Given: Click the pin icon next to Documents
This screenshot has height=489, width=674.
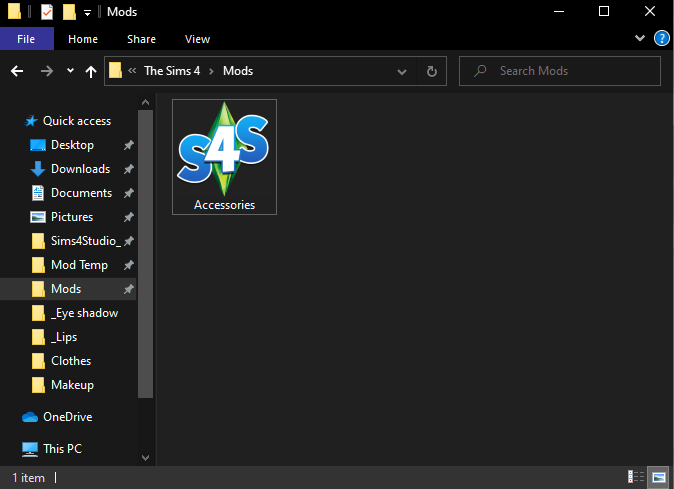Looking at the screenshot, I should pyautogui.click(x=129, y=193).
